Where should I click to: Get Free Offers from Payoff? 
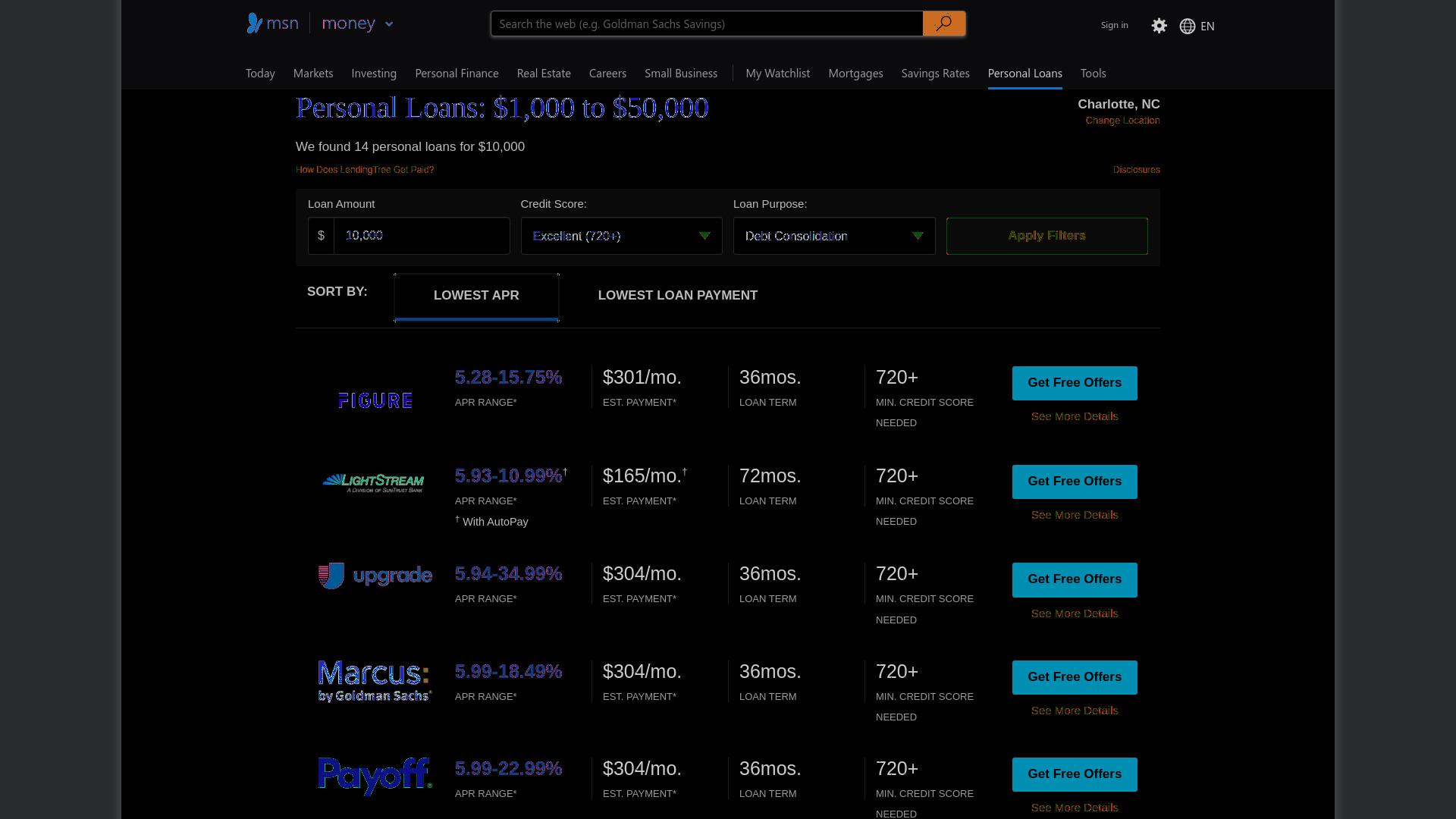point(1075,774)
